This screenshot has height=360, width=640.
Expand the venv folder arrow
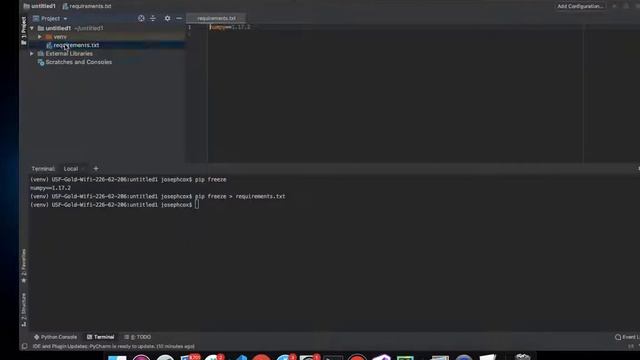[x=40, y=37]
